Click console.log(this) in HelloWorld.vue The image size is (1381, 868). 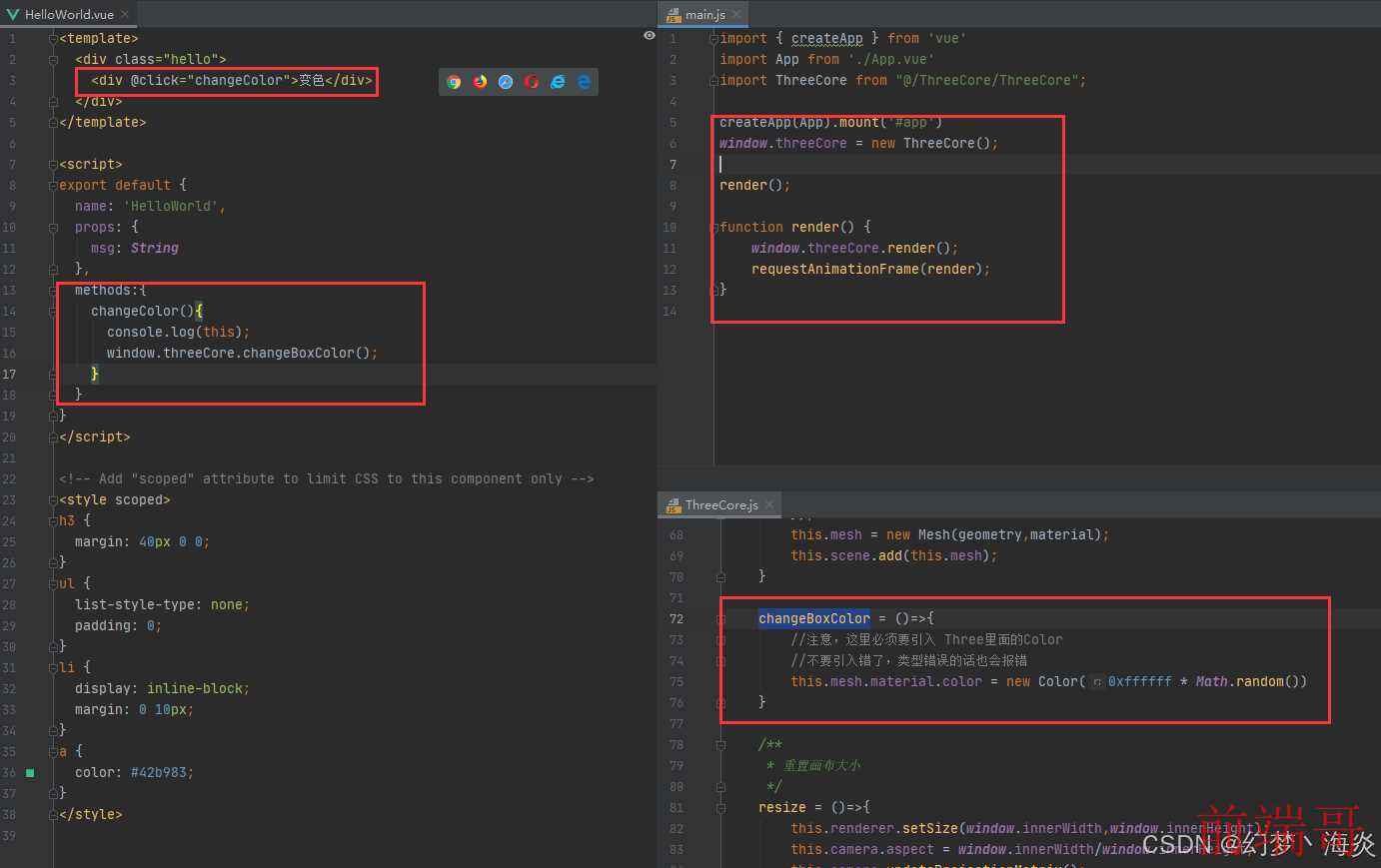178,332
